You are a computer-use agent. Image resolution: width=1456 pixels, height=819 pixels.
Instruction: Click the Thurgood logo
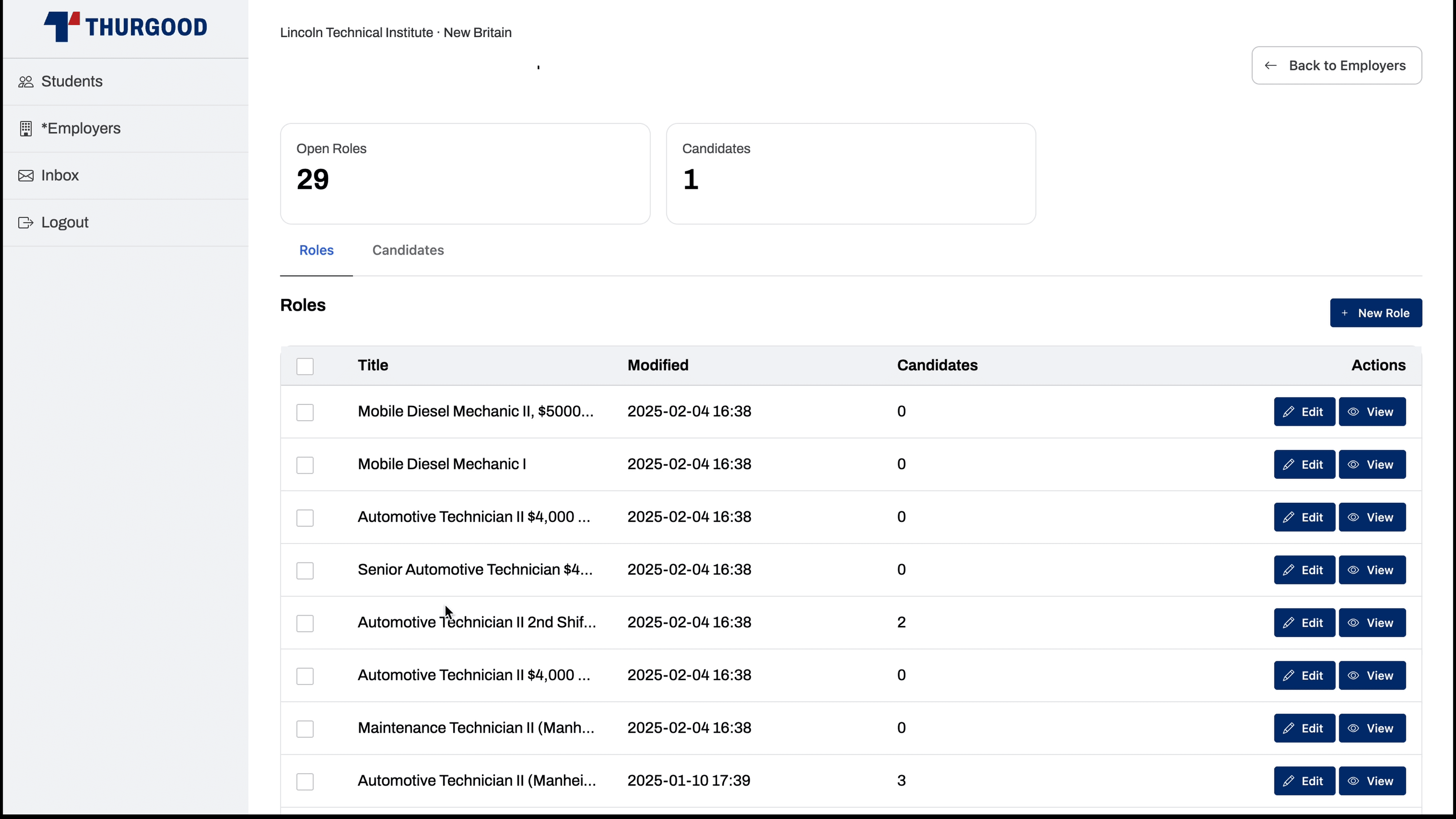(x=126, y=27)
